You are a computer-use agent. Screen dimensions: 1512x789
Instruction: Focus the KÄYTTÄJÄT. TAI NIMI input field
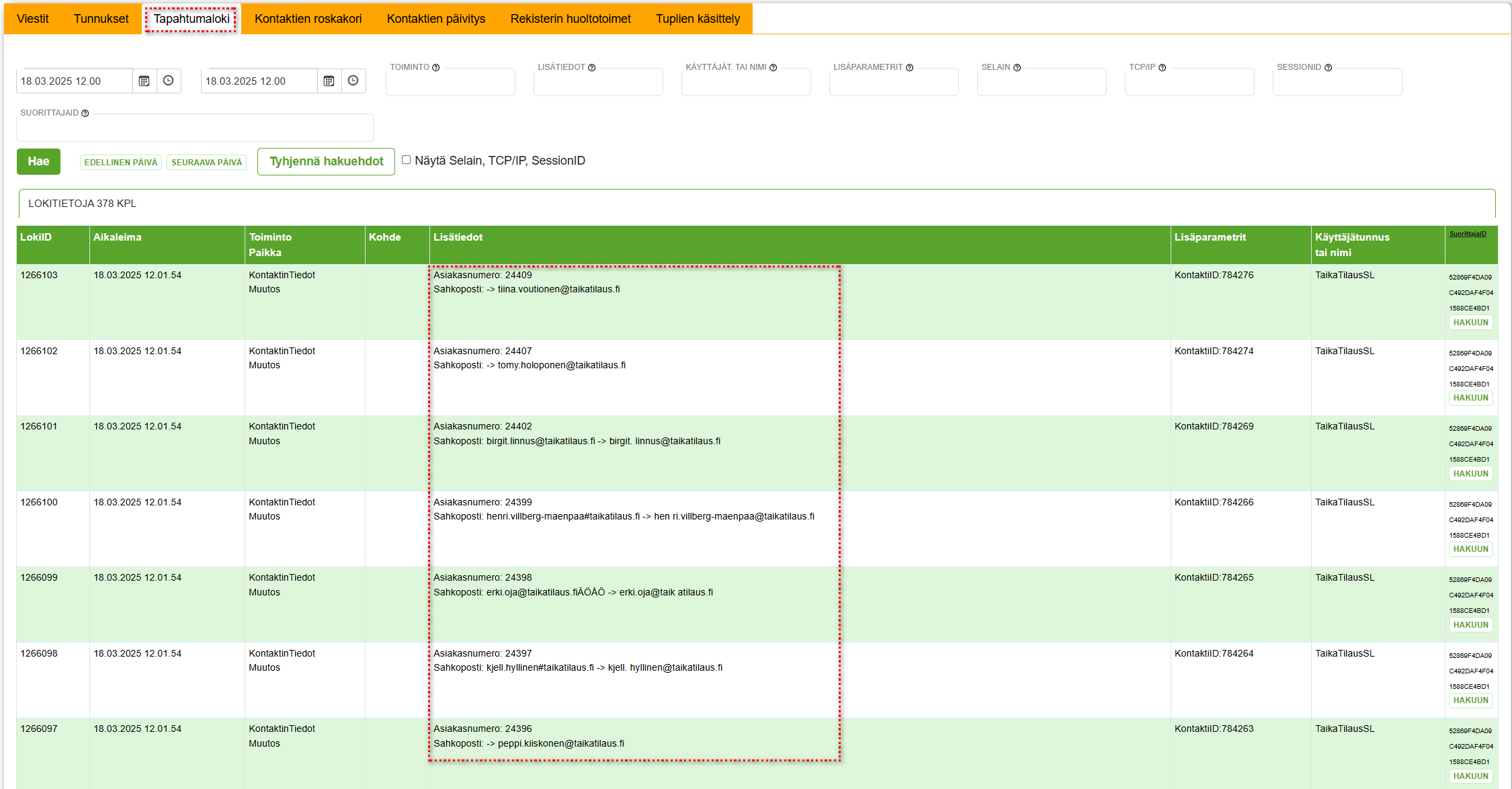tap(746, 84)
